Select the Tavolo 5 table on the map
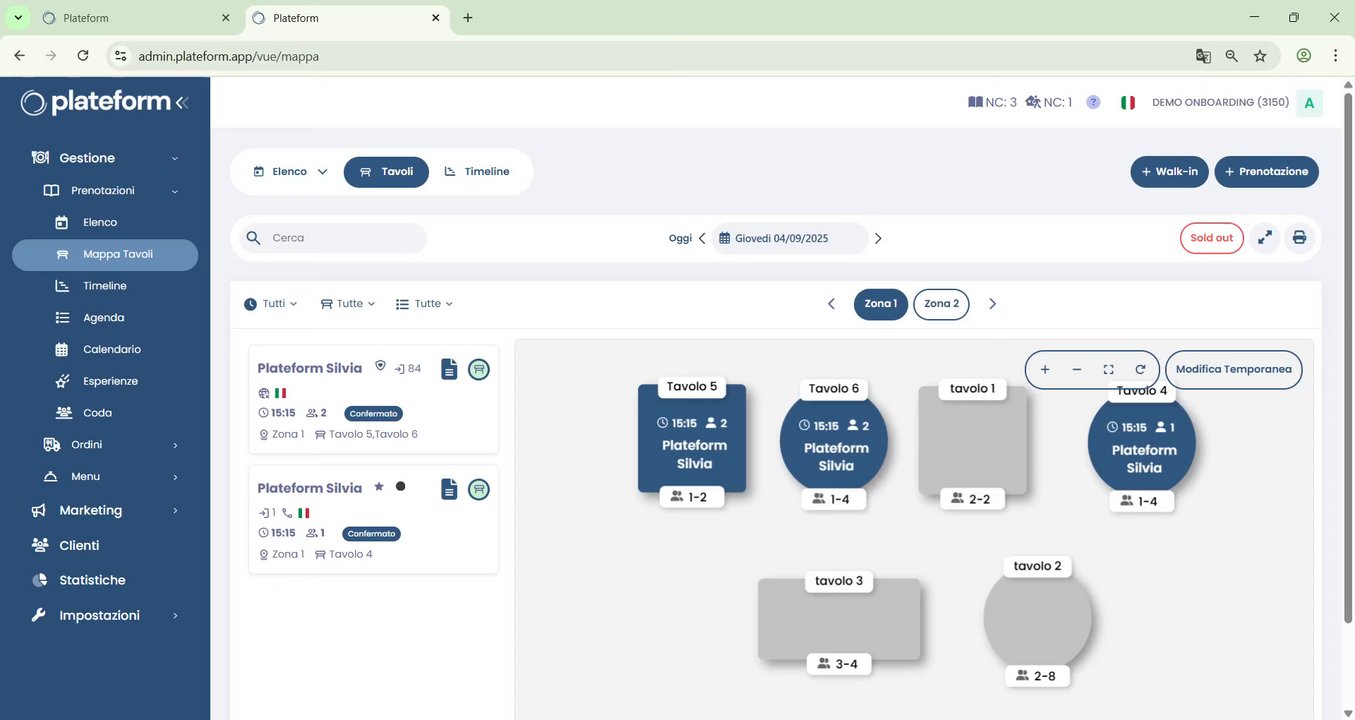 (x=692, y=438)
